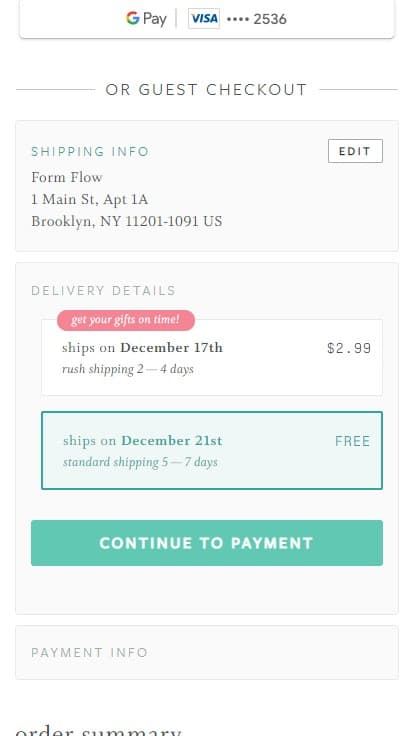Click the 1 Main St address line
The image size is (414, 736).
(x=90, y=200)
